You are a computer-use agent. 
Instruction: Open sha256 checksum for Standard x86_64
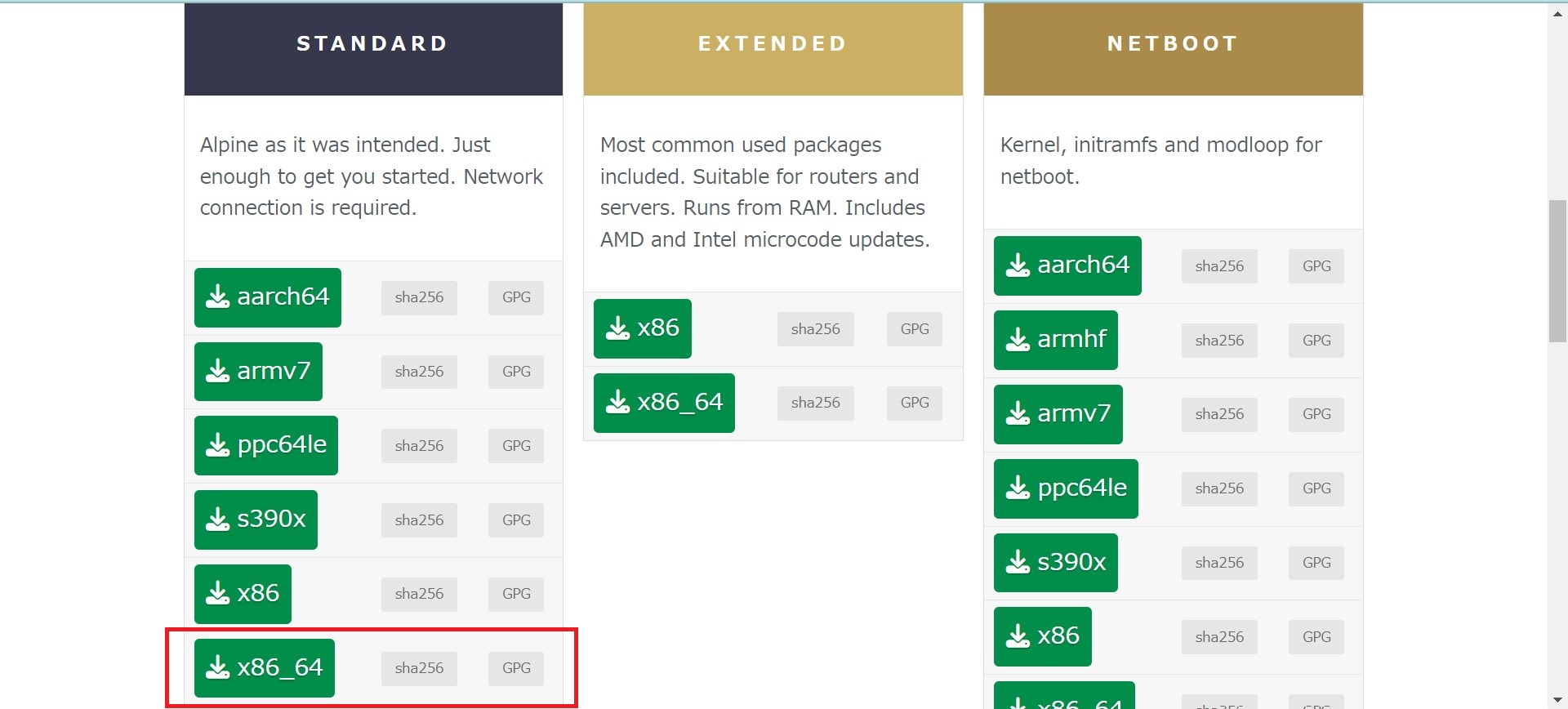pyautogui.click(x=419, y=668)
